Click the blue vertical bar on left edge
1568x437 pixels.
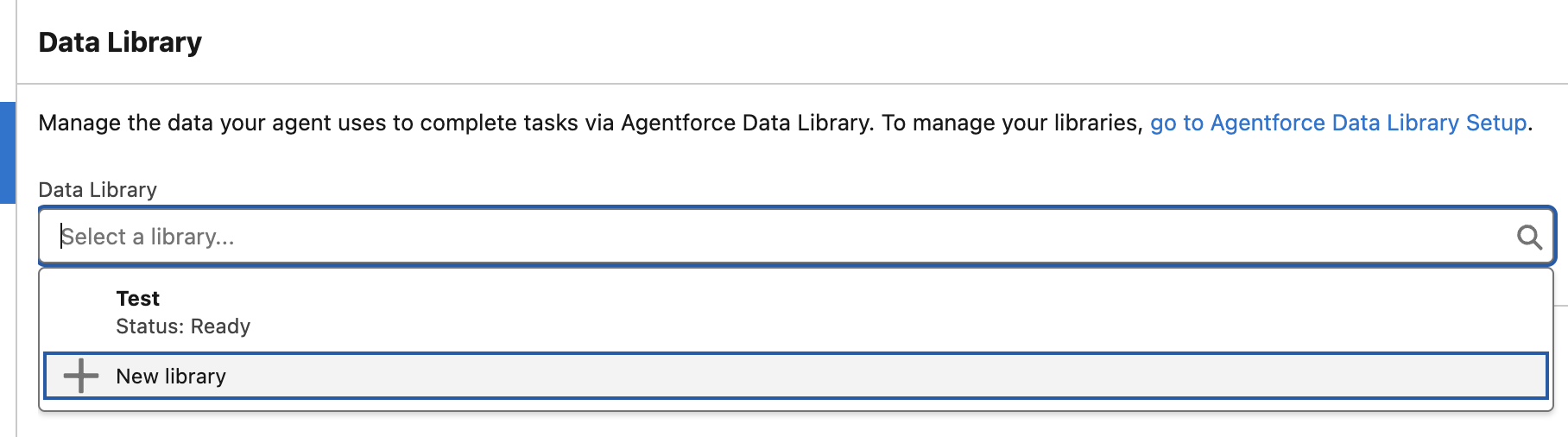pyautogui.click(x=7, y=152)
